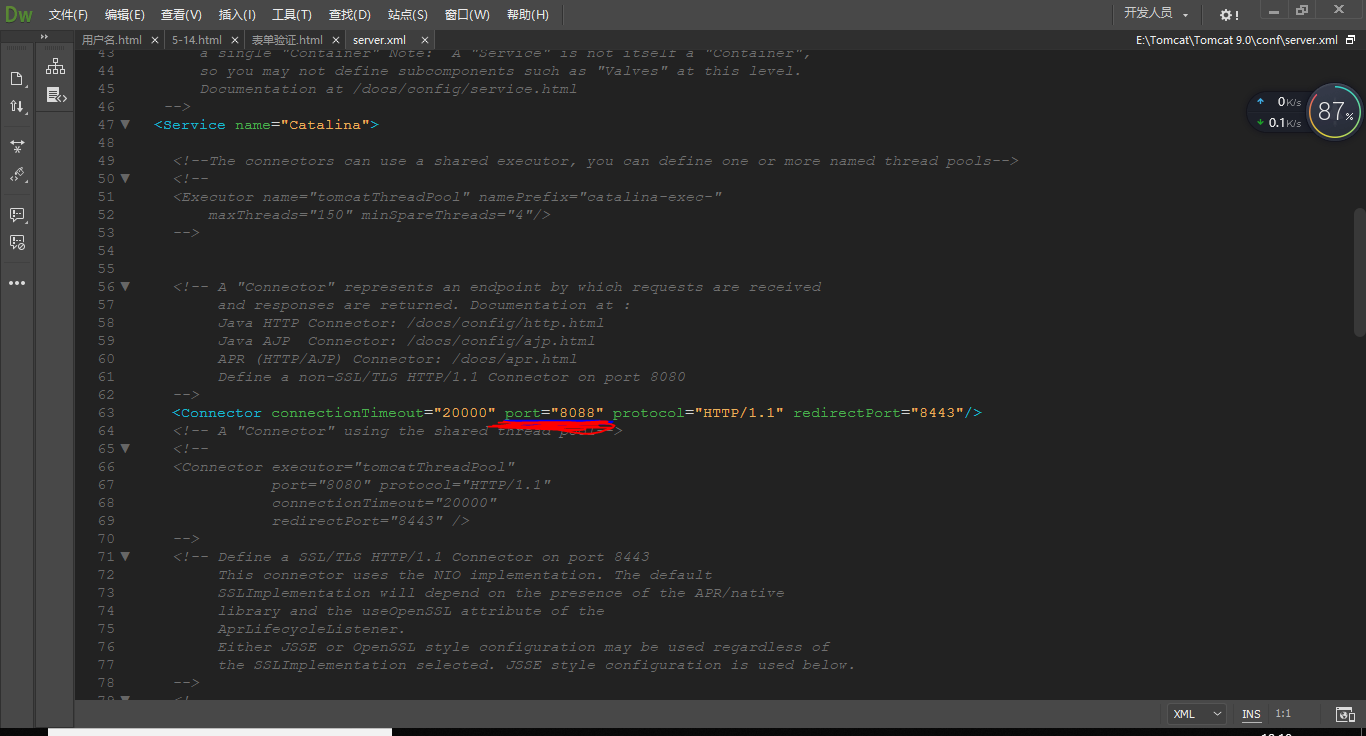
Task: Open the sync settings gear icon
Action: point(1228,14)
